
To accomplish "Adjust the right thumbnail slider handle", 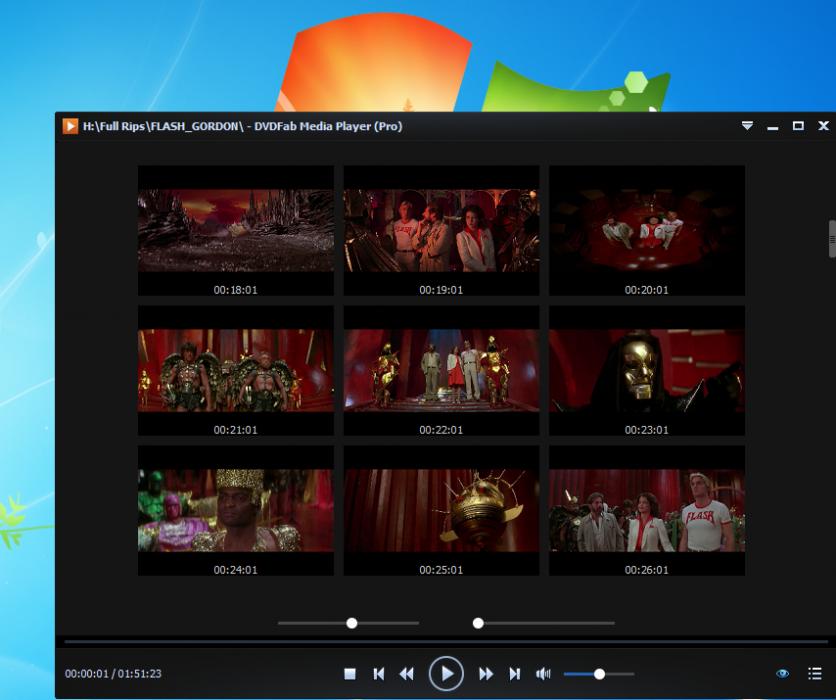I will pyautogui.click(x=478, y=623).
